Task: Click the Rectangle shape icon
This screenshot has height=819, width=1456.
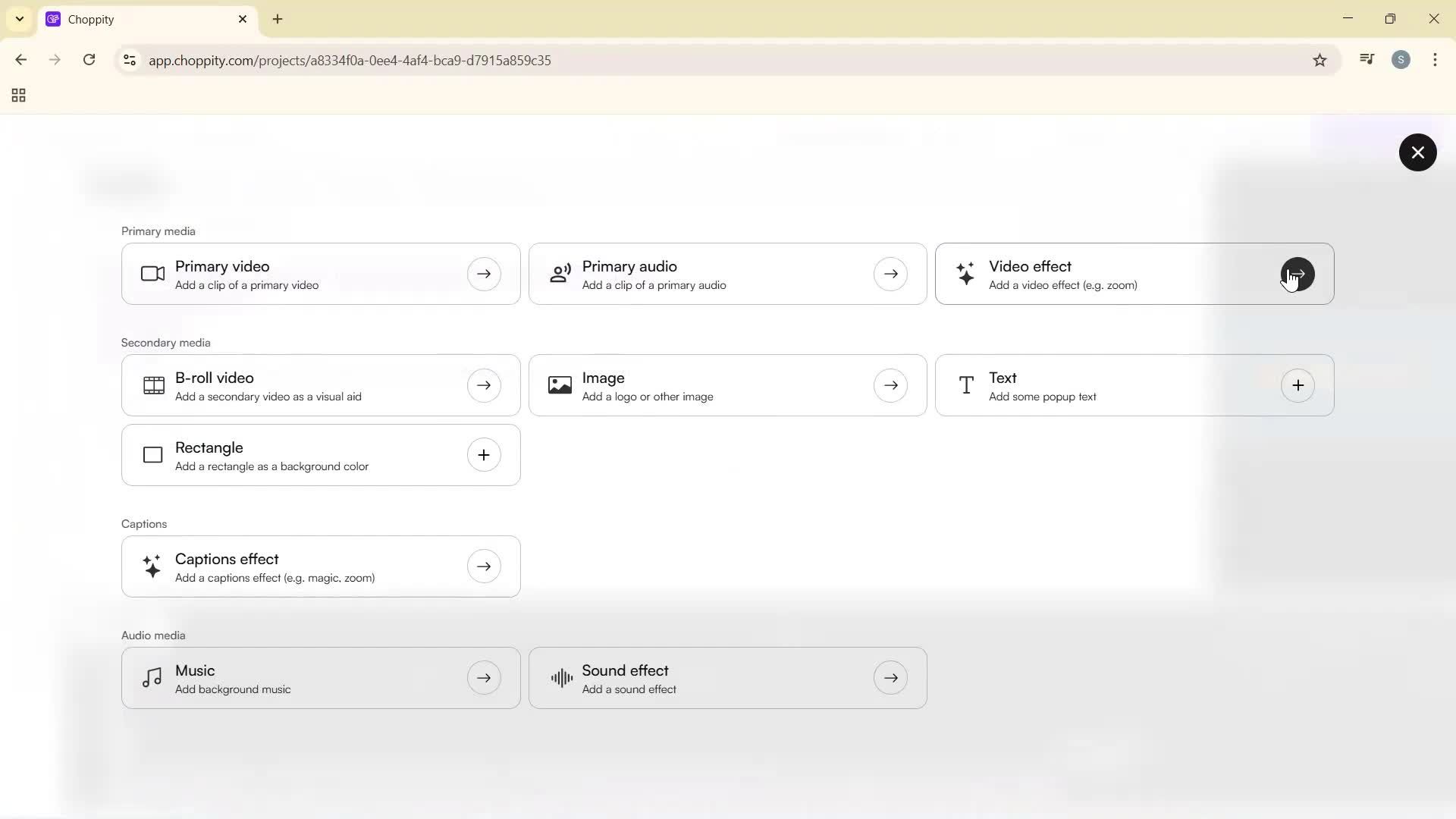Action: pos(152,454)
